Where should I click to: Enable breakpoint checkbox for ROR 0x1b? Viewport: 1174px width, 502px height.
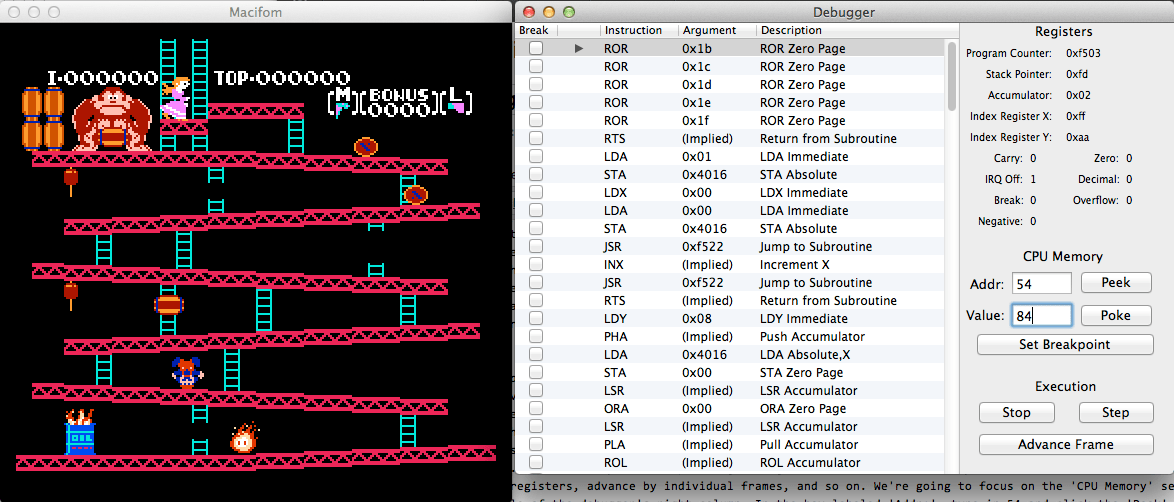[x=535, y=49]
